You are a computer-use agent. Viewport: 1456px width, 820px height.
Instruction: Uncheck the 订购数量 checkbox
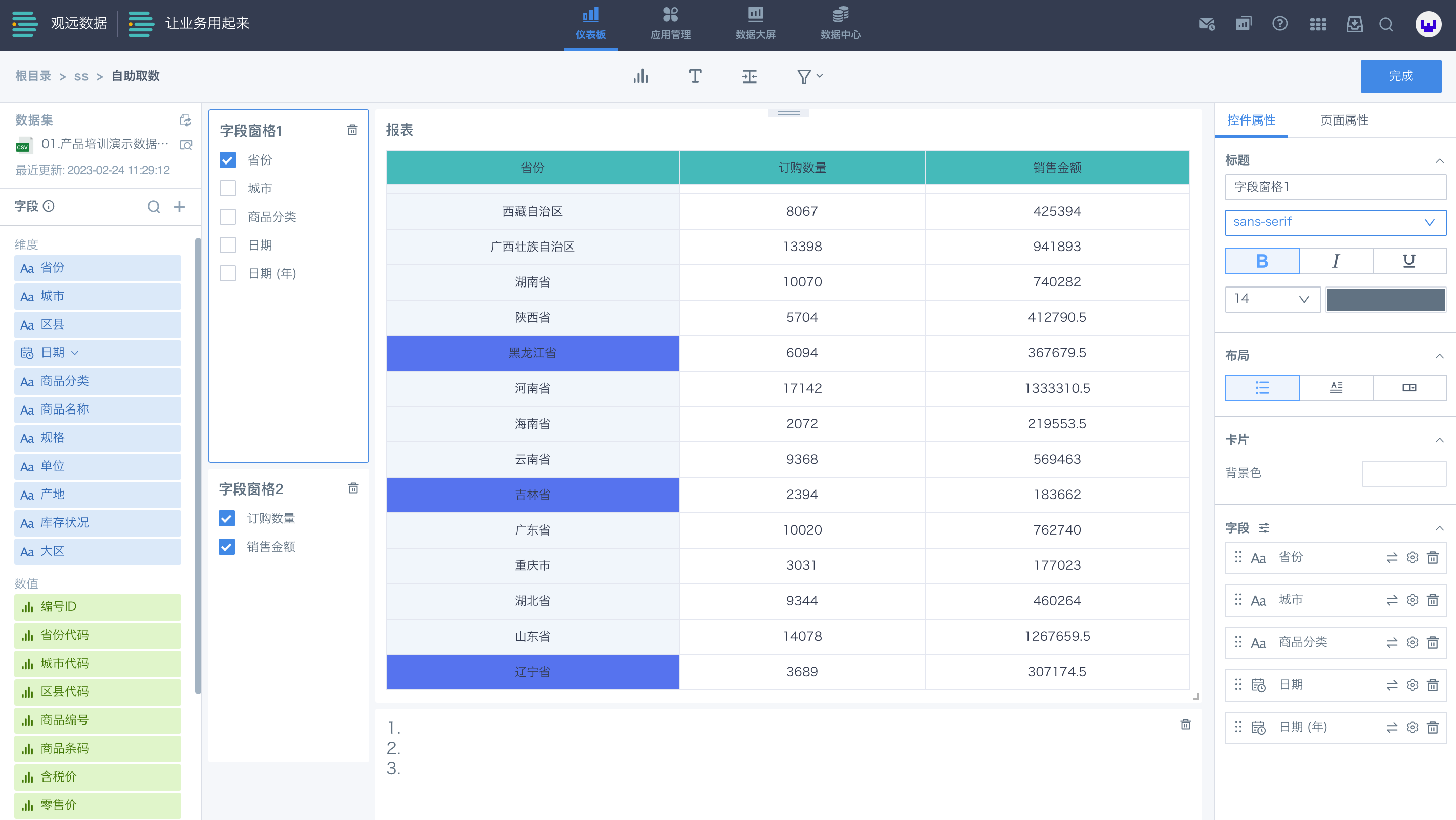pos(227,518)
